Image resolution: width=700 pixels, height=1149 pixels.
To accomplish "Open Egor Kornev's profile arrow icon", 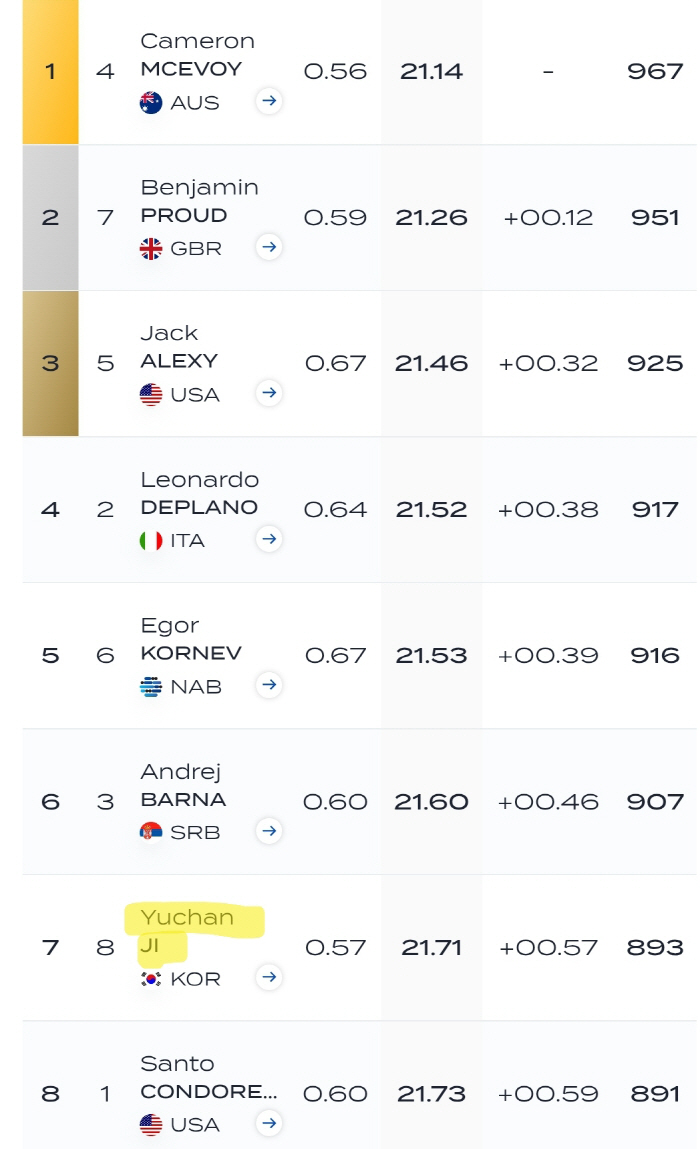I will pyautogui.click(x=269, y=684).
